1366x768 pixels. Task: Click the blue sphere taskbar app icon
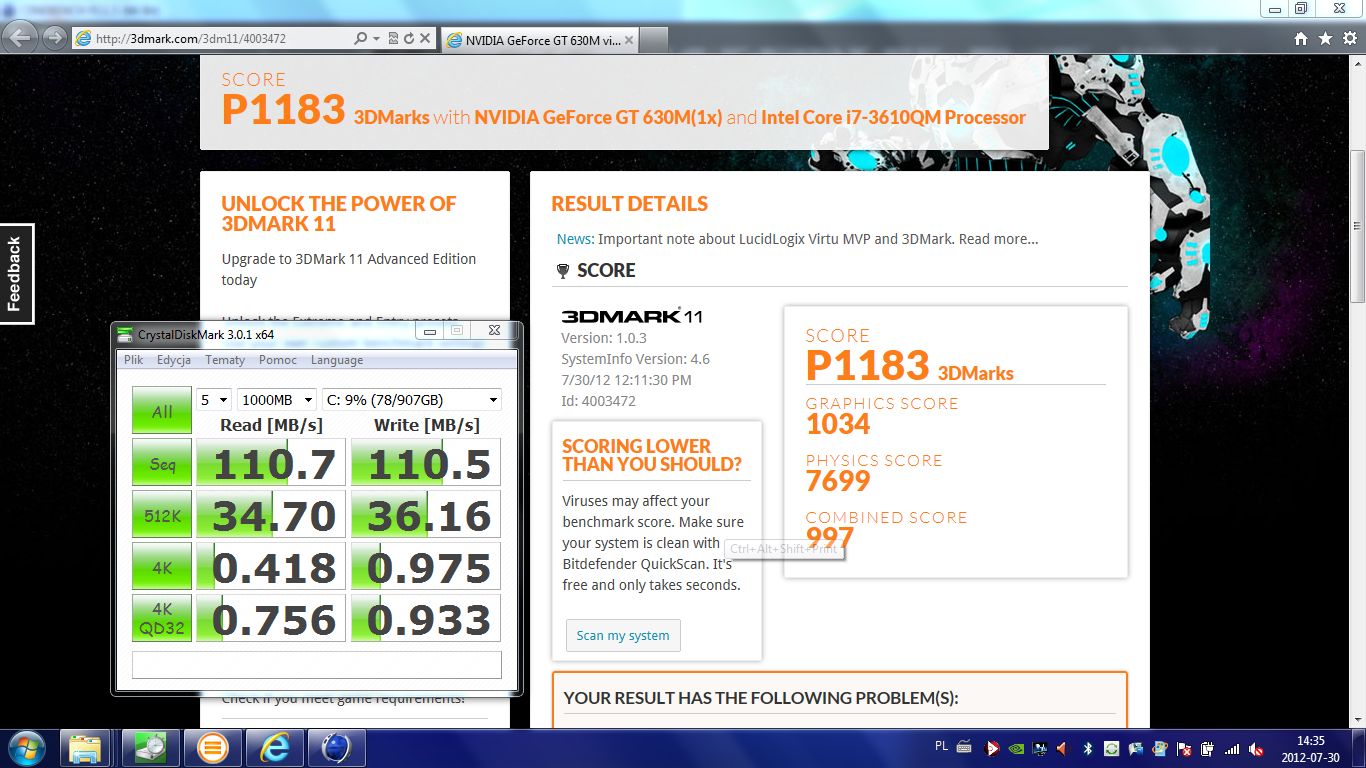coord(336,748)
